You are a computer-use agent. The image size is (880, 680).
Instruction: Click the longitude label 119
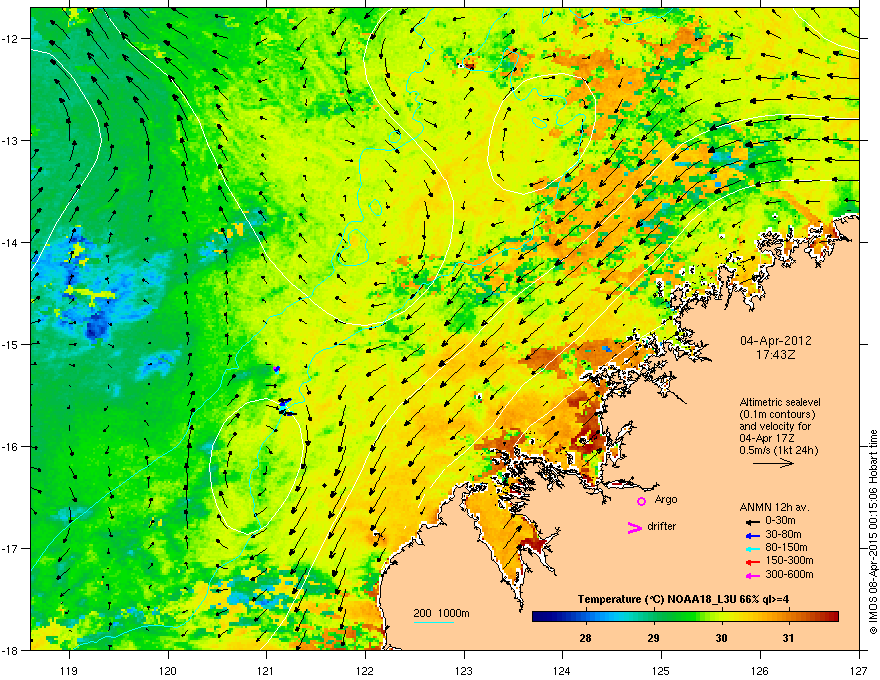click(69, 670)
